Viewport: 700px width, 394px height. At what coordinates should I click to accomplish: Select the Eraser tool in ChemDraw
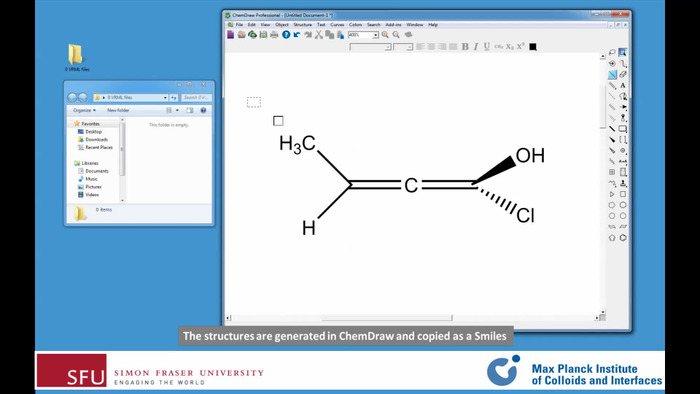coord(623,75)
